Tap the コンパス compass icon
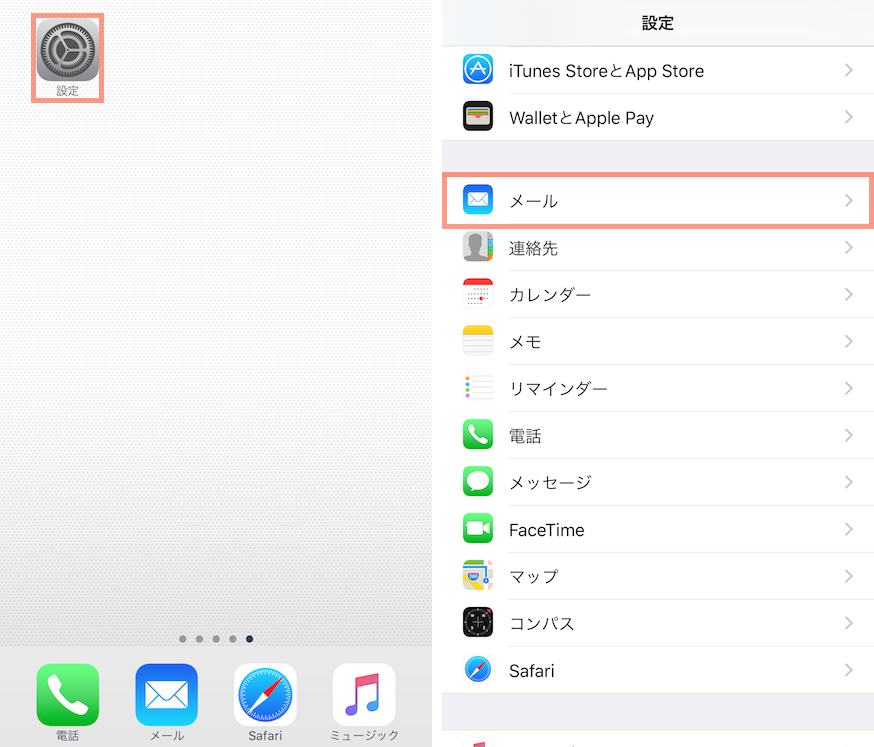The height and width of the screenshot is (747, 874). pos(478,622)
